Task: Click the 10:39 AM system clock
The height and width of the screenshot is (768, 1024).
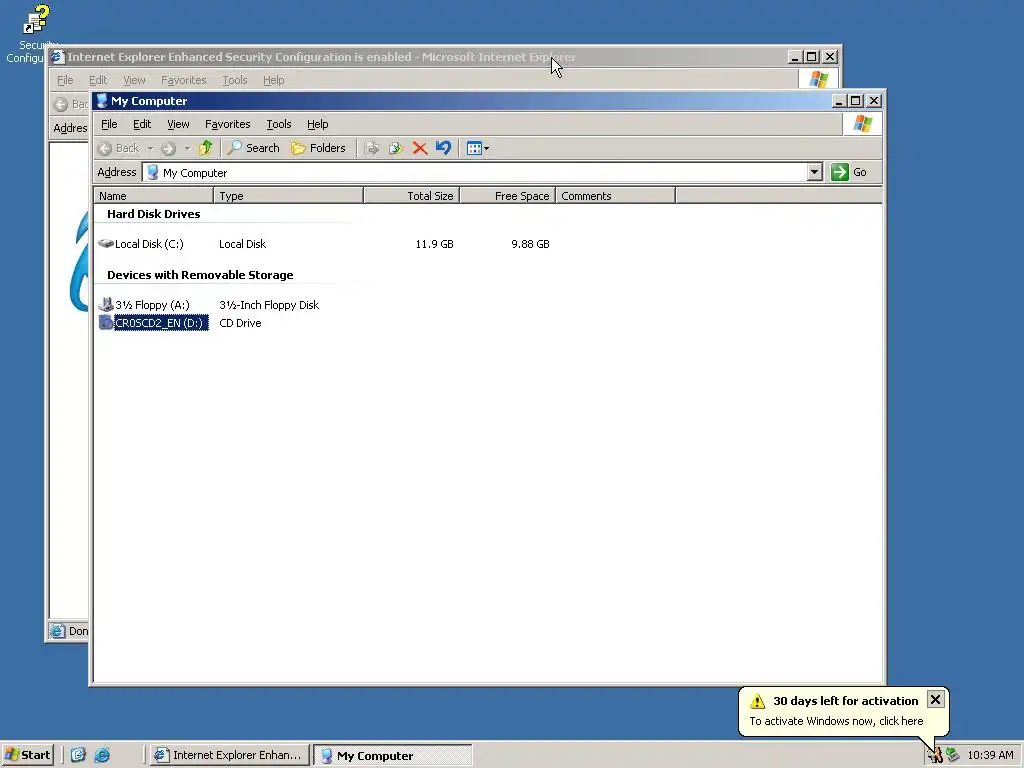Action: click(990, 755)
